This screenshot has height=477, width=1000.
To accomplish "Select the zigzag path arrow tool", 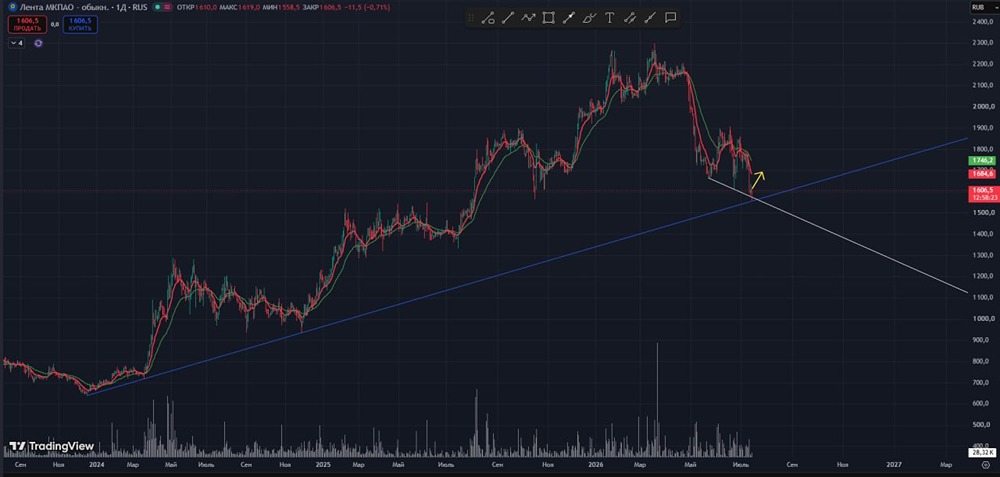I will click(528, 18).
